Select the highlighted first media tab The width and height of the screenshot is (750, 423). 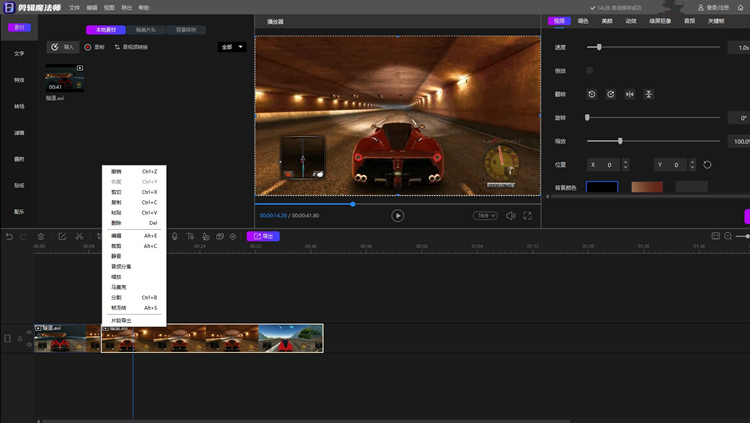106,30
